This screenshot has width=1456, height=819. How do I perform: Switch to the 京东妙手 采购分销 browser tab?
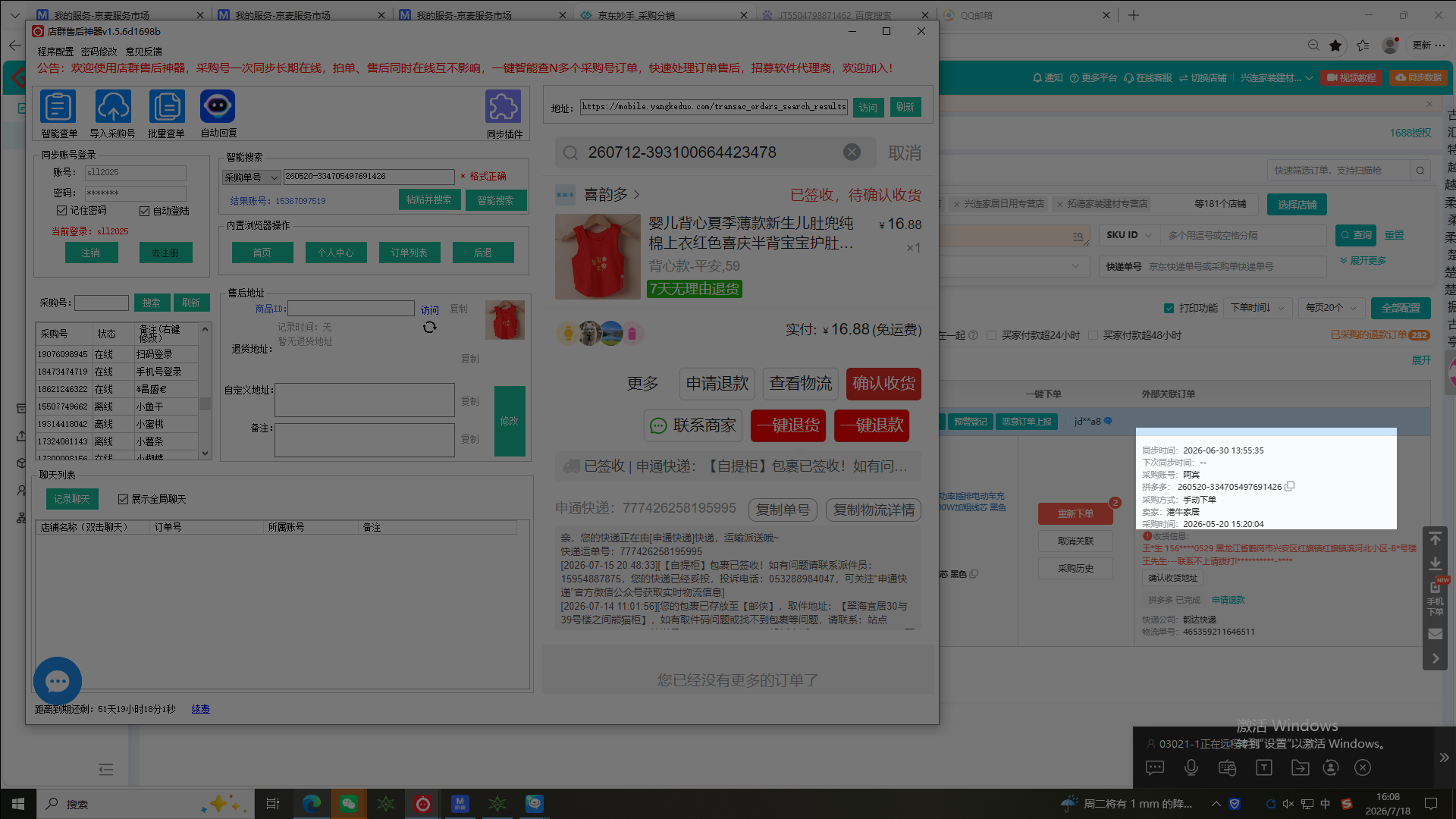click(664, 15)
